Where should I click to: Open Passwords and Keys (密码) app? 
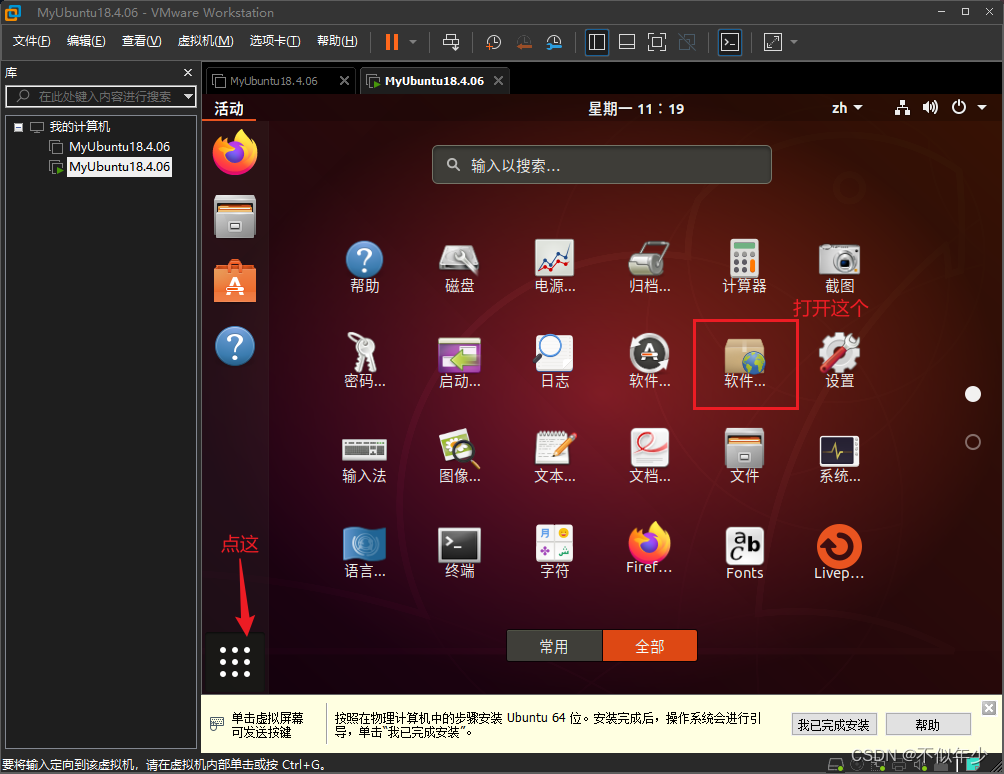364,361
